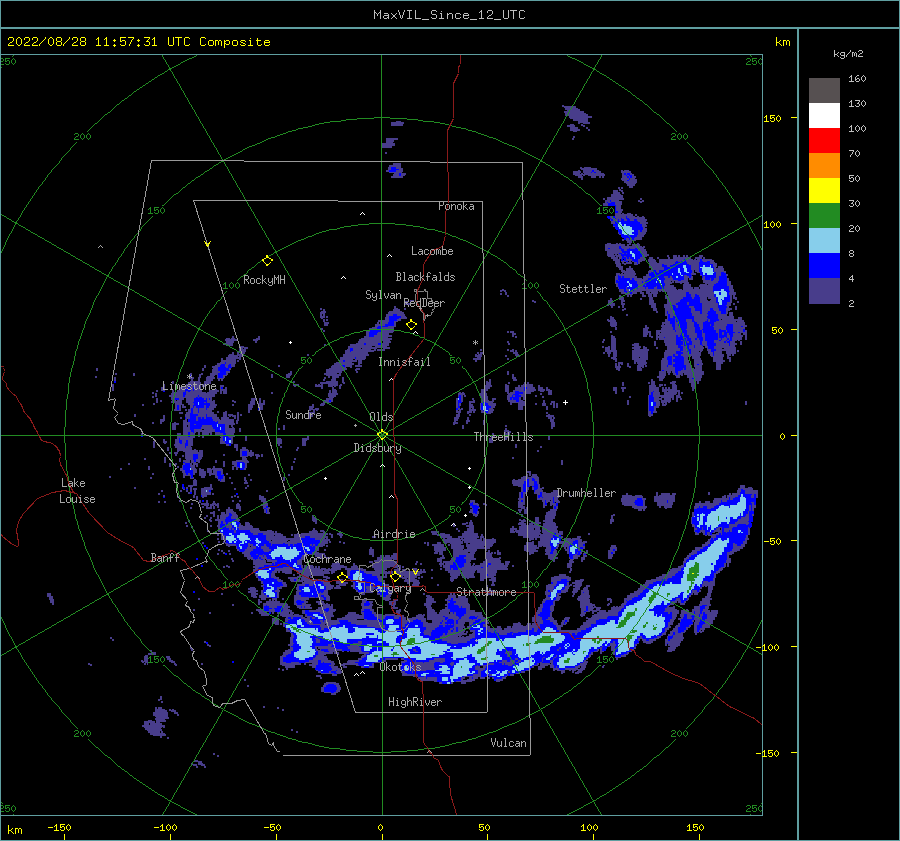
Task: Click the title 'MaxVIL_Since_12_UTC'
Action: click(x=449, y=15)
